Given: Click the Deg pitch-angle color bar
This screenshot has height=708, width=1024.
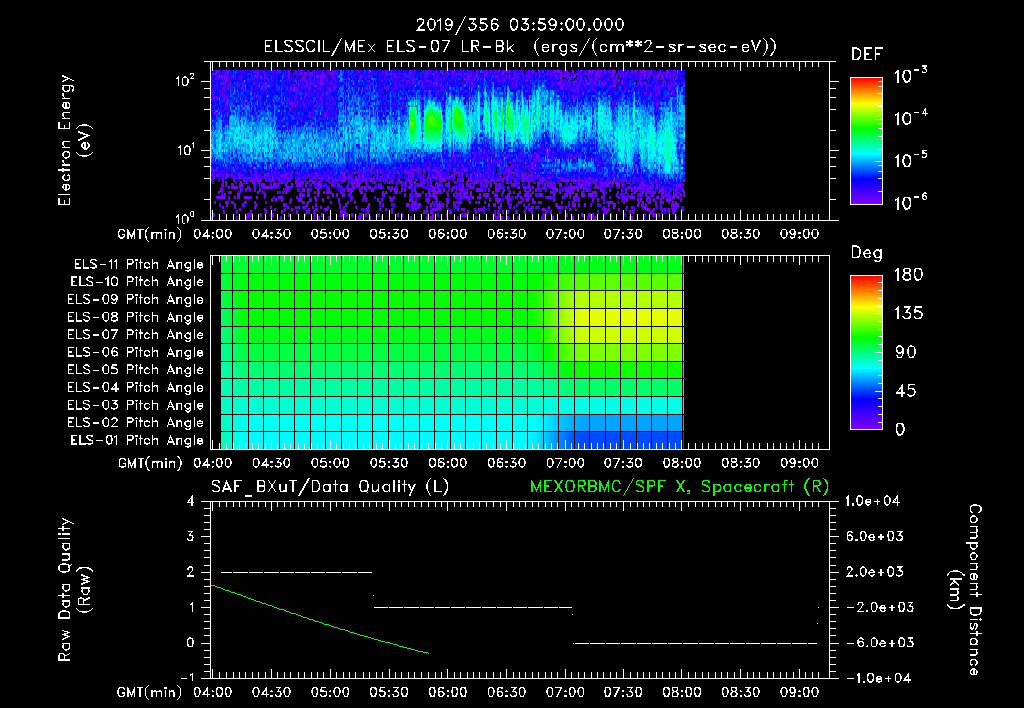Looking at the screenshot, I should (866, 353).
